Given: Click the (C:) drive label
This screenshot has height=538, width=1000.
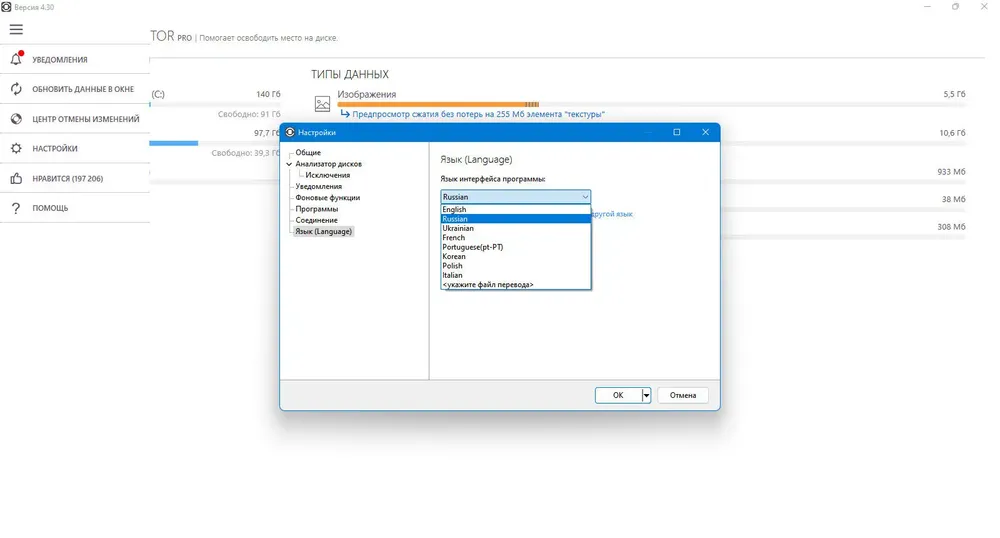Looking at the screenshot, I should coord(158,94).
